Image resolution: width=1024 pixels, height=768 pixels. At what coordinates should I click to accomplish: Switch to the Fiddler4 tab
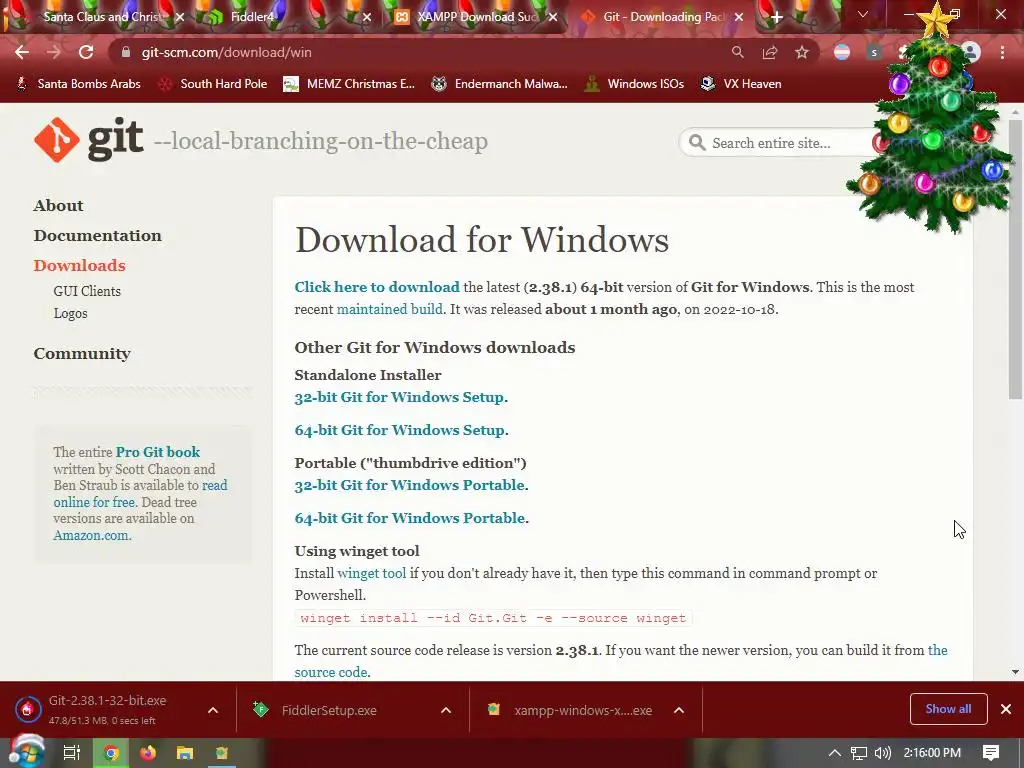251,17
